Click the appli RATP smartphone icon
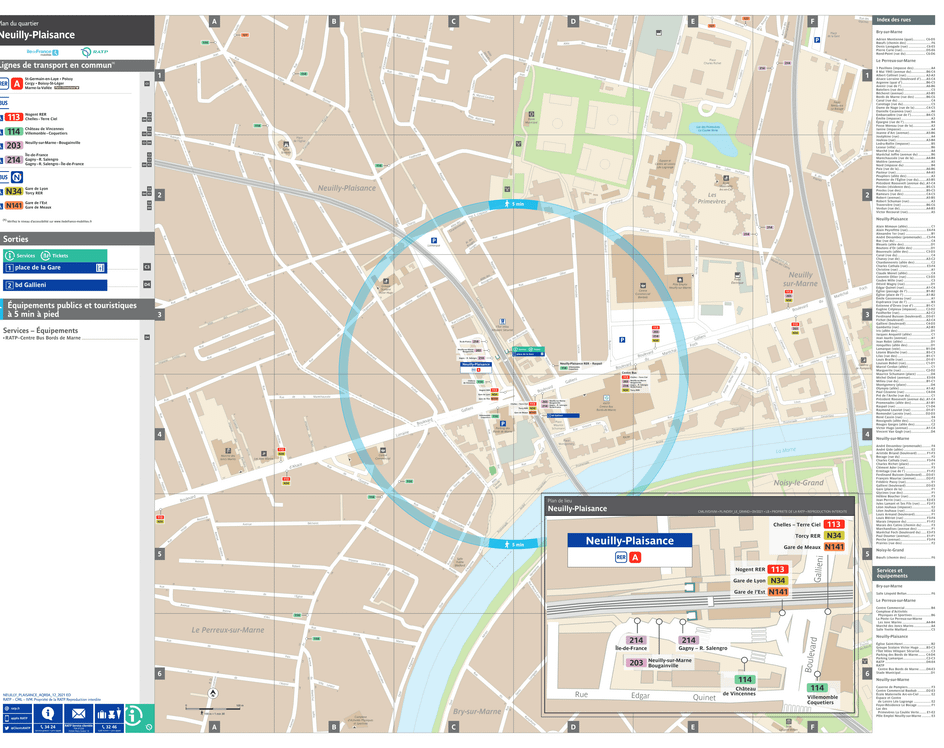 click(7, 716)
